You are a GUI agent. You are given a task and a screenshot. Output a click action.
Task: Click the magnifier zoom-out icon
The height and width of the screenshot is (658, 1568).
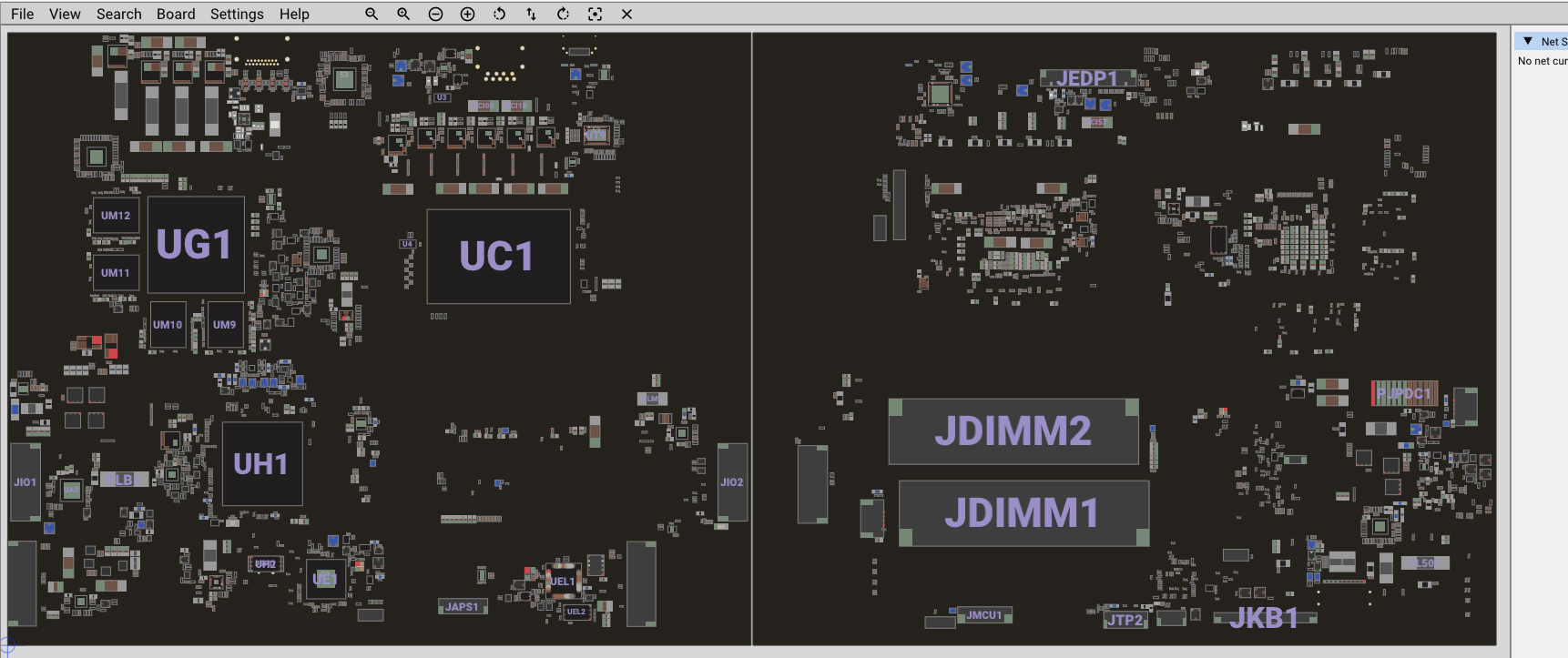372,14
